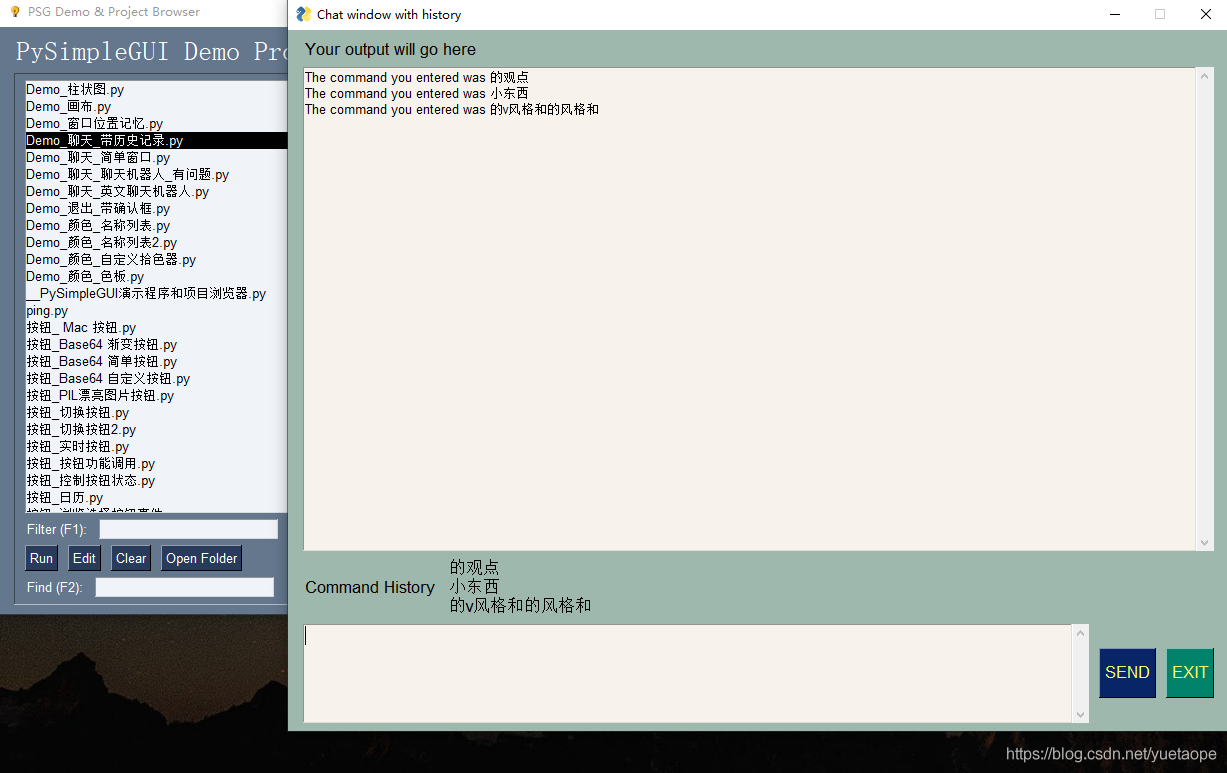Click 的v风格和的风格和 in Command History
Viewport: 1227px width, 773px height.
pyautogui.click(x=520, y=605)
